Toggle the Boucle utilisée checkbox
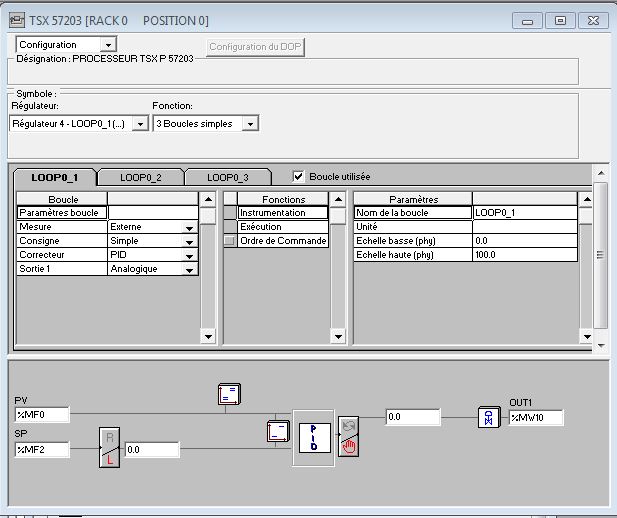This screenshot has width=617, height=518. pyautogui.click(x=298, y=177)
